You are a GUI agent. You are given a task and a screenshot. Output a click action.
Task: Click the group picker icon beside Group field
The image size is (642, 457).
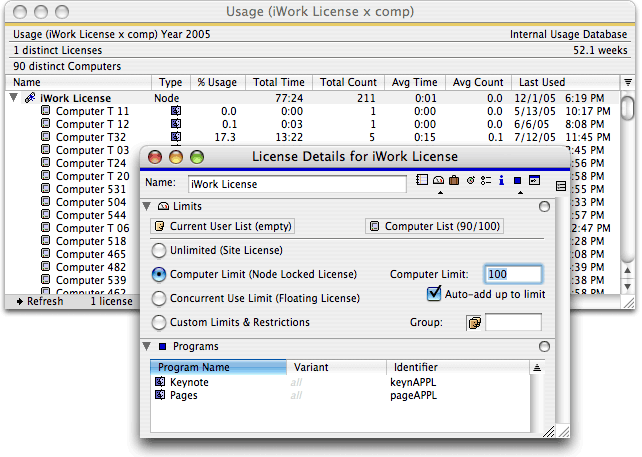coord(474,323)
